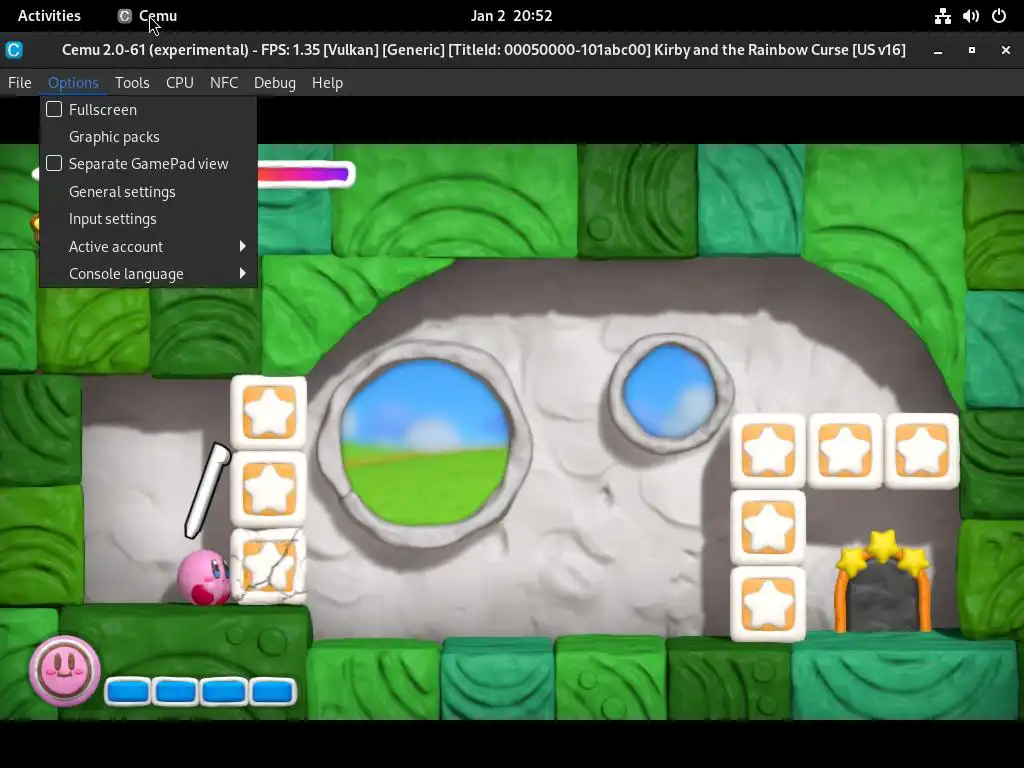The height and width of the screenshot is (768, 1024).
Task: Close the Cemu window
Action: pyautogui.click(x=1006, y=50)
